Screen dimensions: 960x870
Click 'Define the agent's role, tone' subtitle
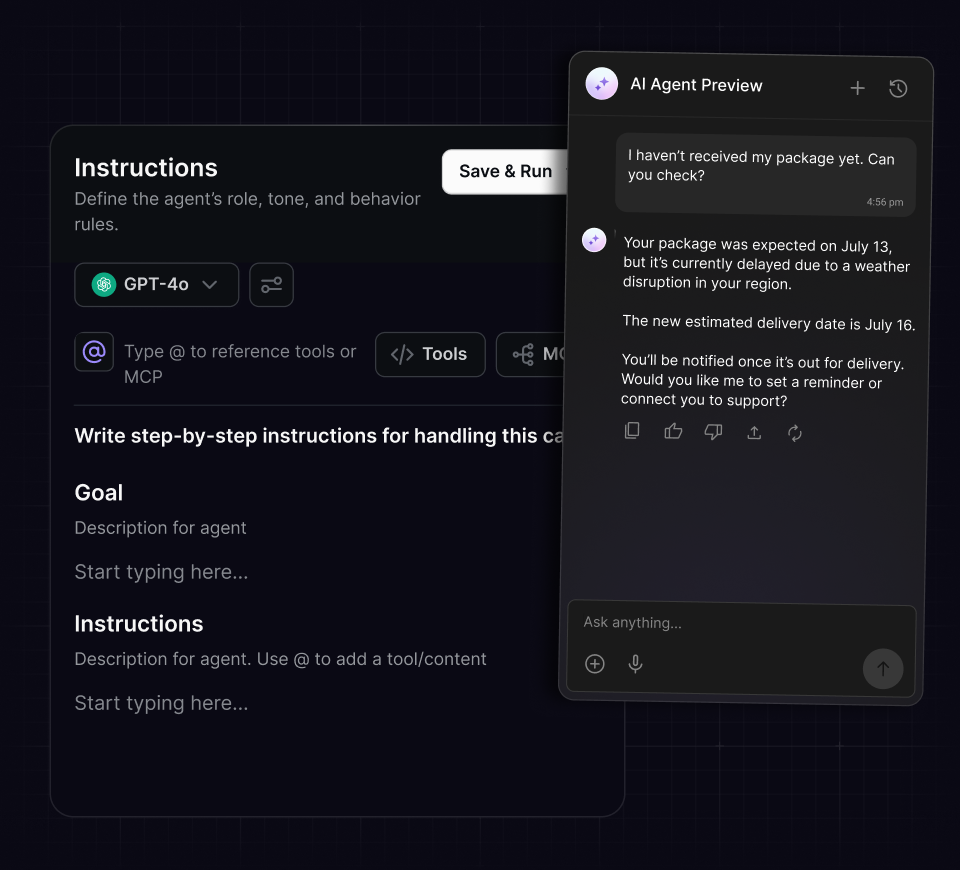[x=247, y=211]
